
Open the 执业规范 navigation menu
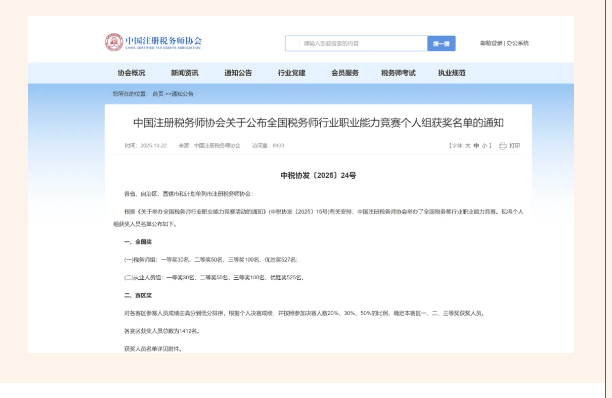452,73
